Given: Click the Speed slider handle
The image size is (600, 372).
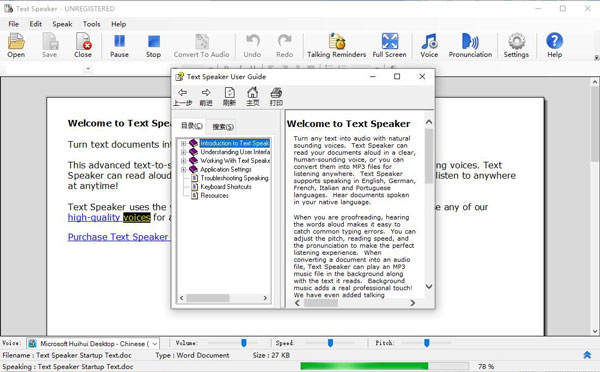Looking at the screenshot, I should 330,343.
